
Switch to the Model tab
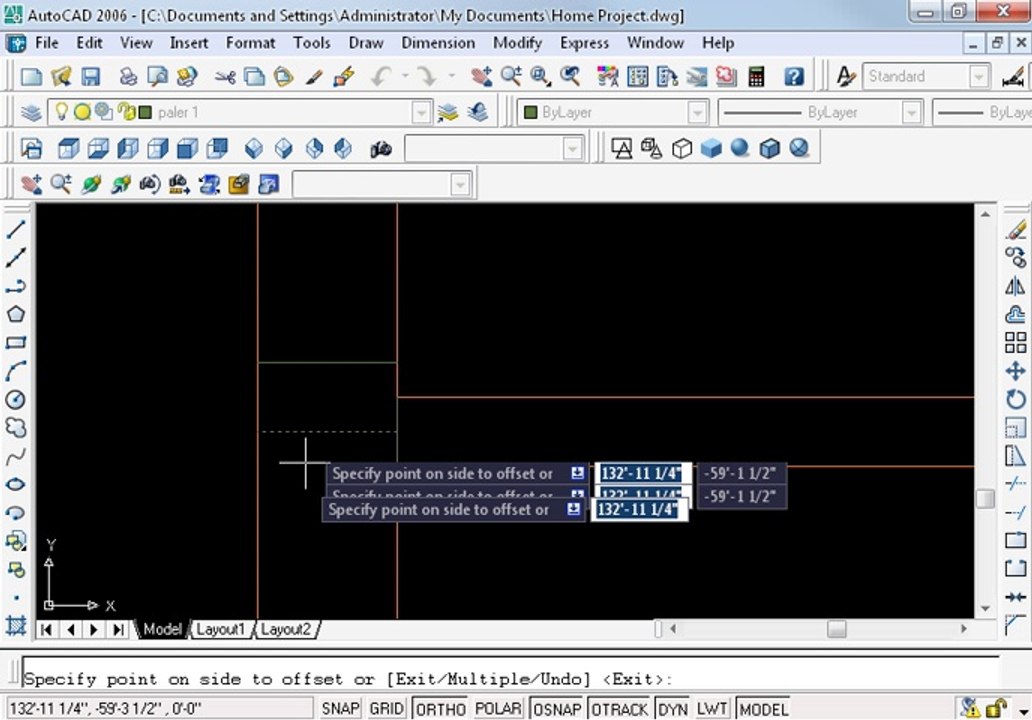tap(162, 629)
